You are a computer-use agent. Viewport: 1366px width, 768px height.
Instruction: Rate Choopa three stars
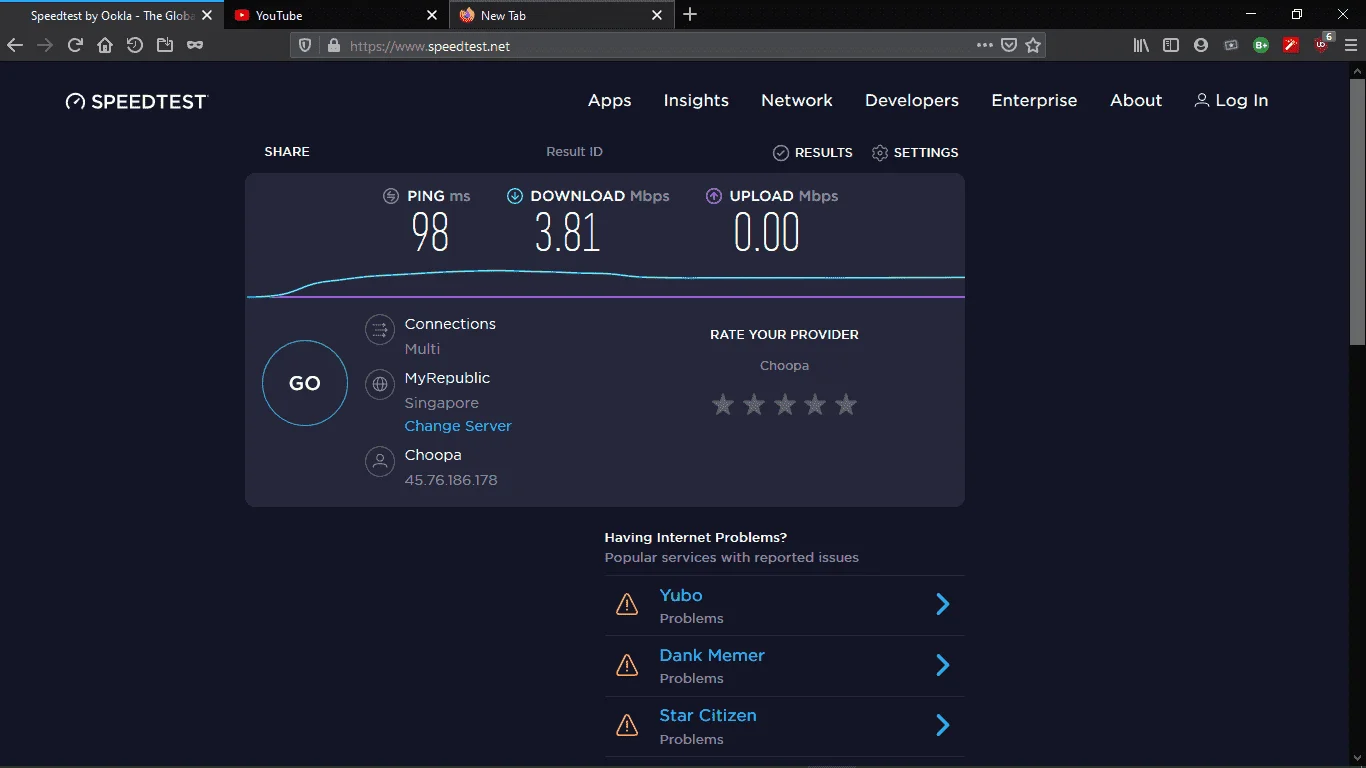coord(785,404)
